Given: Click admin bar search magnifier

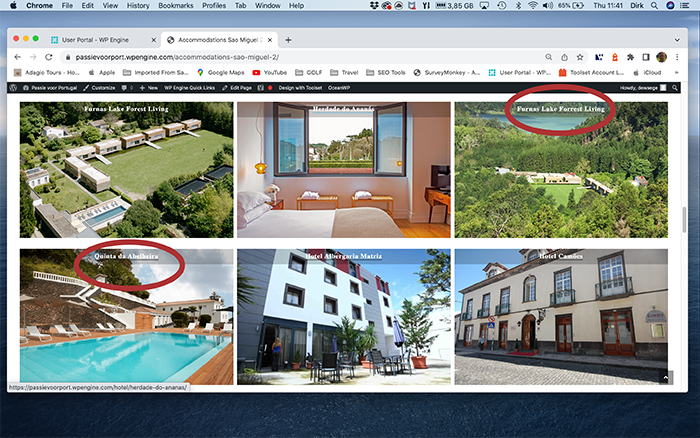Looking at the screenshot, I should 675,88.
